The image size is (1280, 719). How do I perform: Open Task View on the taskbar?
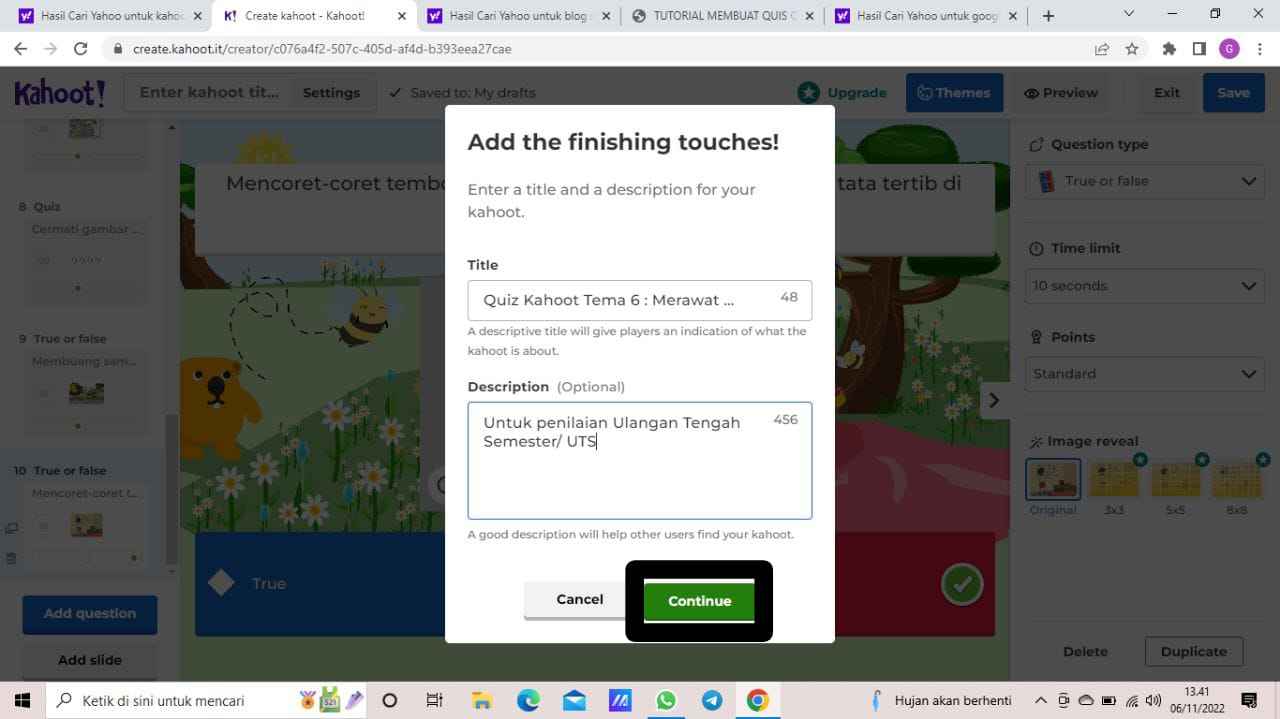point(434,700)
